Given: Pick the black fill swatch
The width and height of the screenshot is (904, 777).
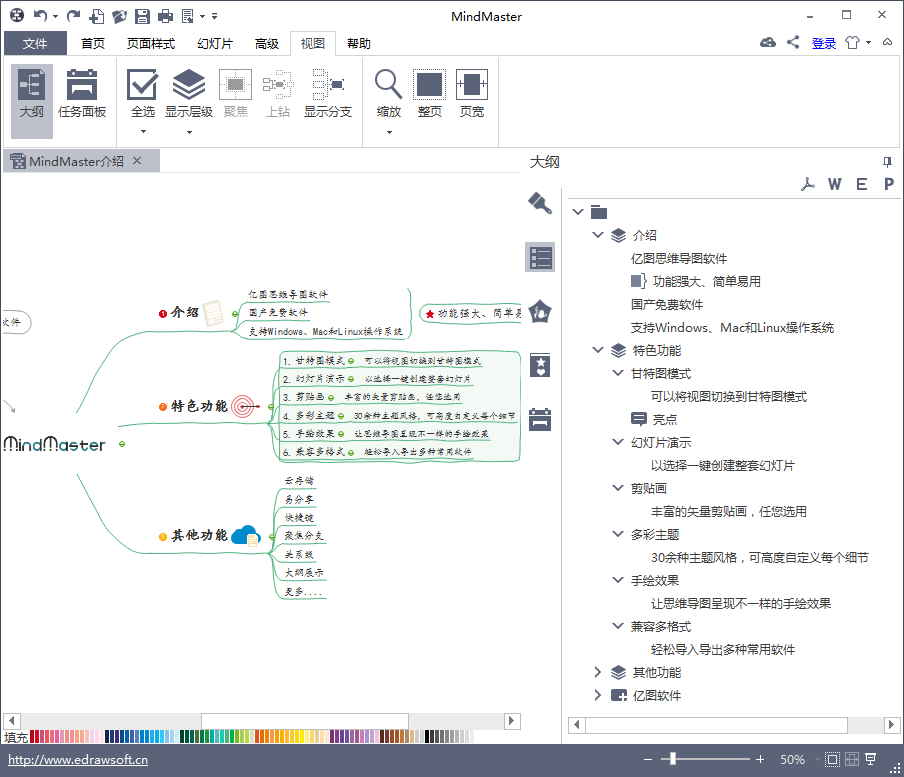Looking at the screenshot, I should click(x=427, y=736).
